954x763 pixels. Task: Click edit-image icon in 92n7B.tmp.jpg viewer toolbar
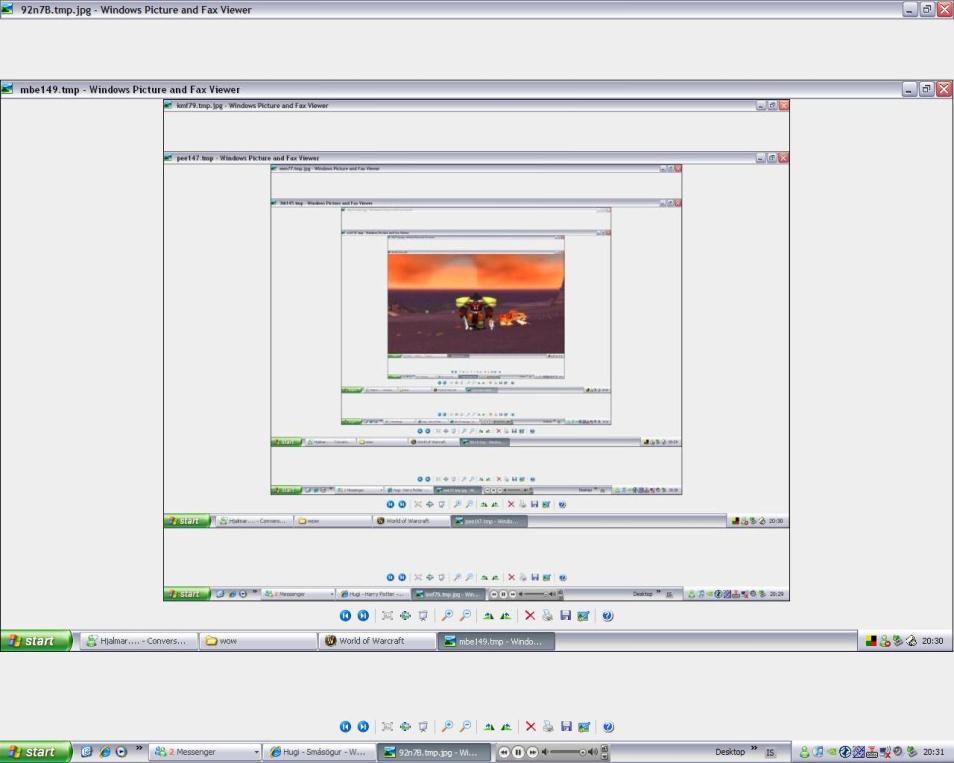(584, 726)
